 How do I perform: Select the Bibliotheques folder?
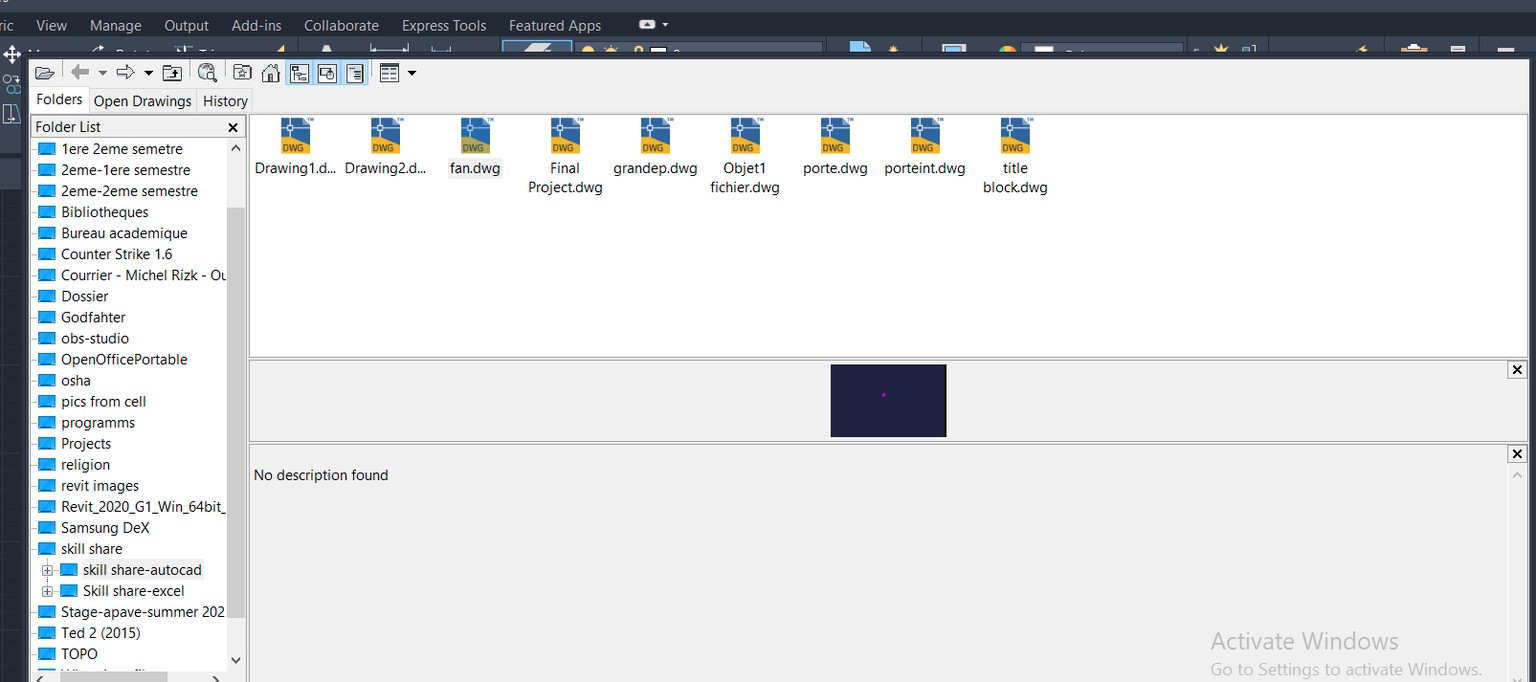click(105, 212)
